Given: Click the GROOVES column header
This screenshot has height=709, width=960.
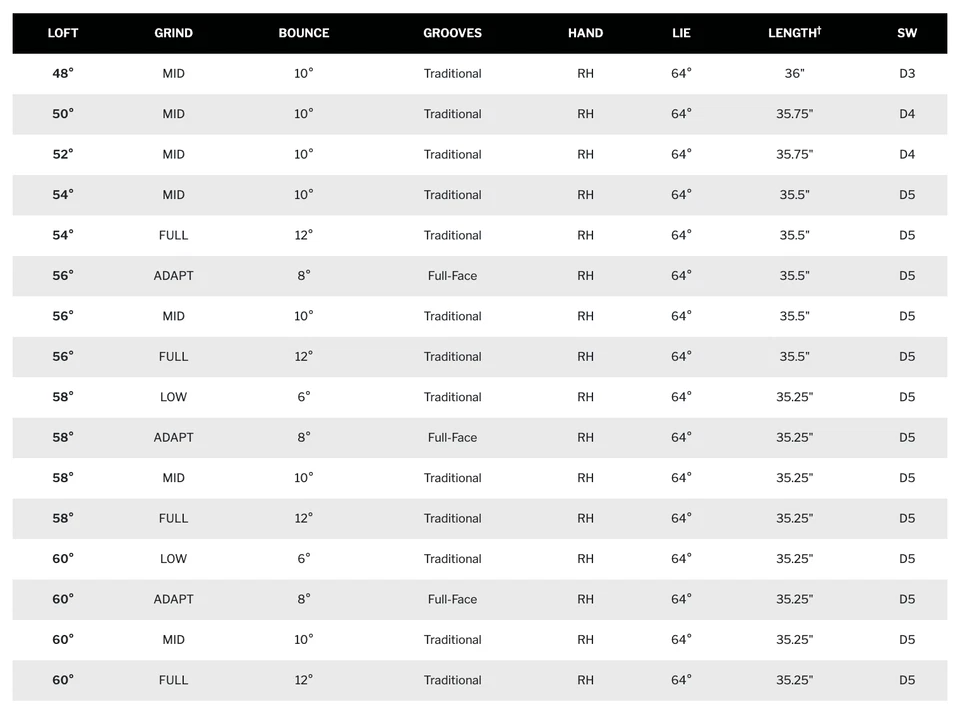Looking at the screenshot, I should tap(452, 33).
